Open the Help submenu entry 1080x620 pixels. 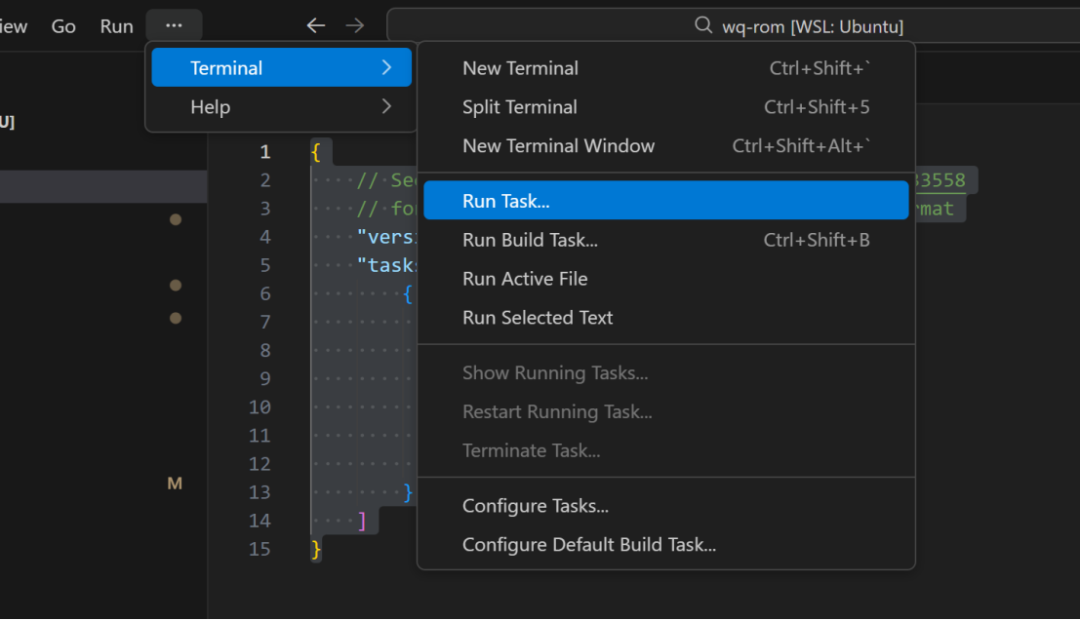click(x=281, y=107)
